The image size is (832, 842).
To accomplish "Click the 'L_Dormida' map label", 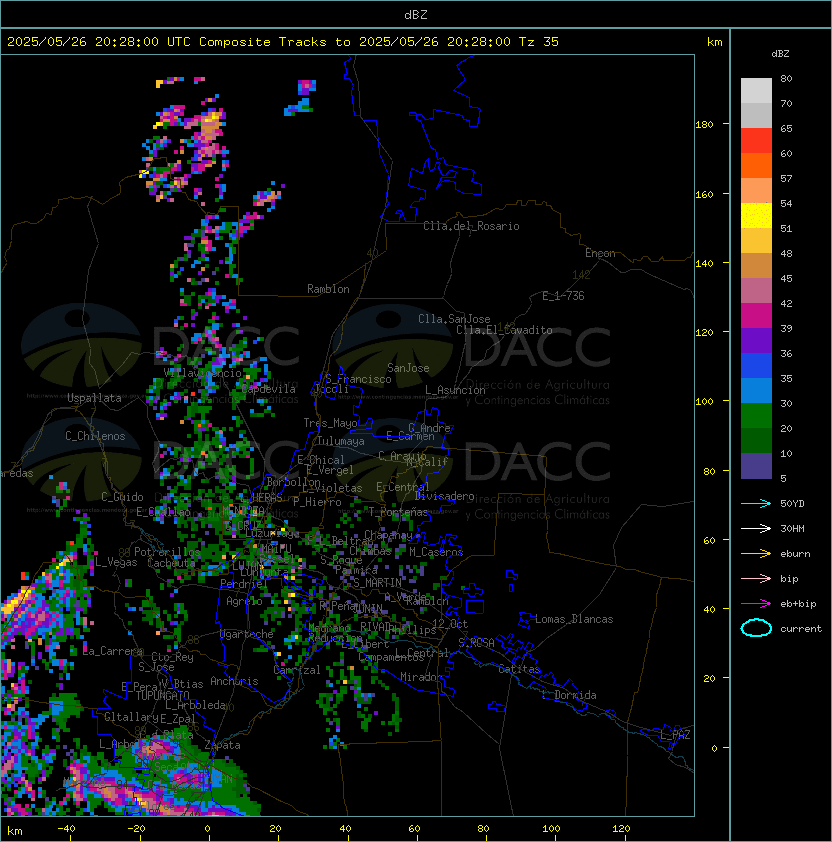I will (569, 695).
